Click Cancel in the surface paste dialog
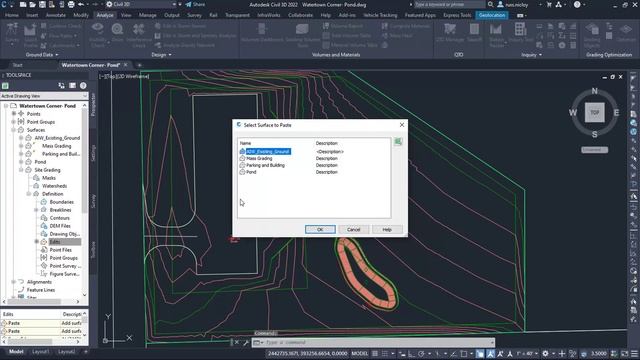Image resolution: width=640 pixels, height=360 pixels. coord(353,229)
